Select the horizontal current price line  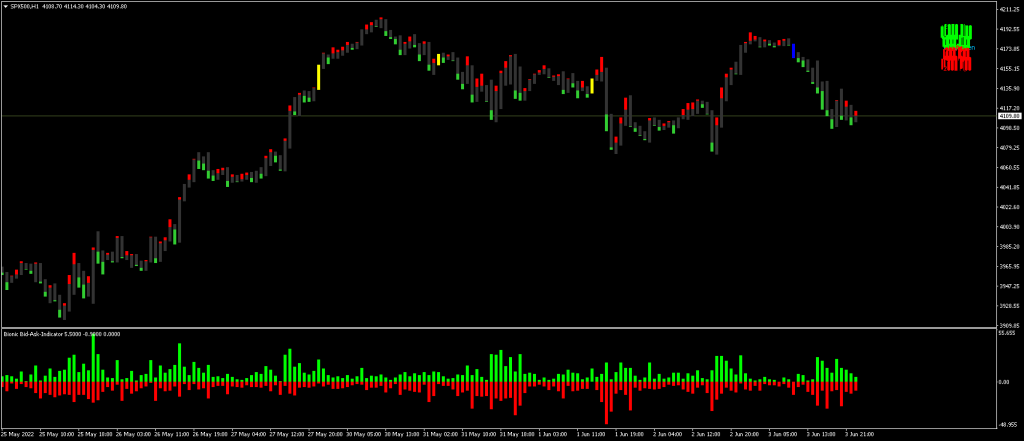pyautogui.click(x=400, y=116)
